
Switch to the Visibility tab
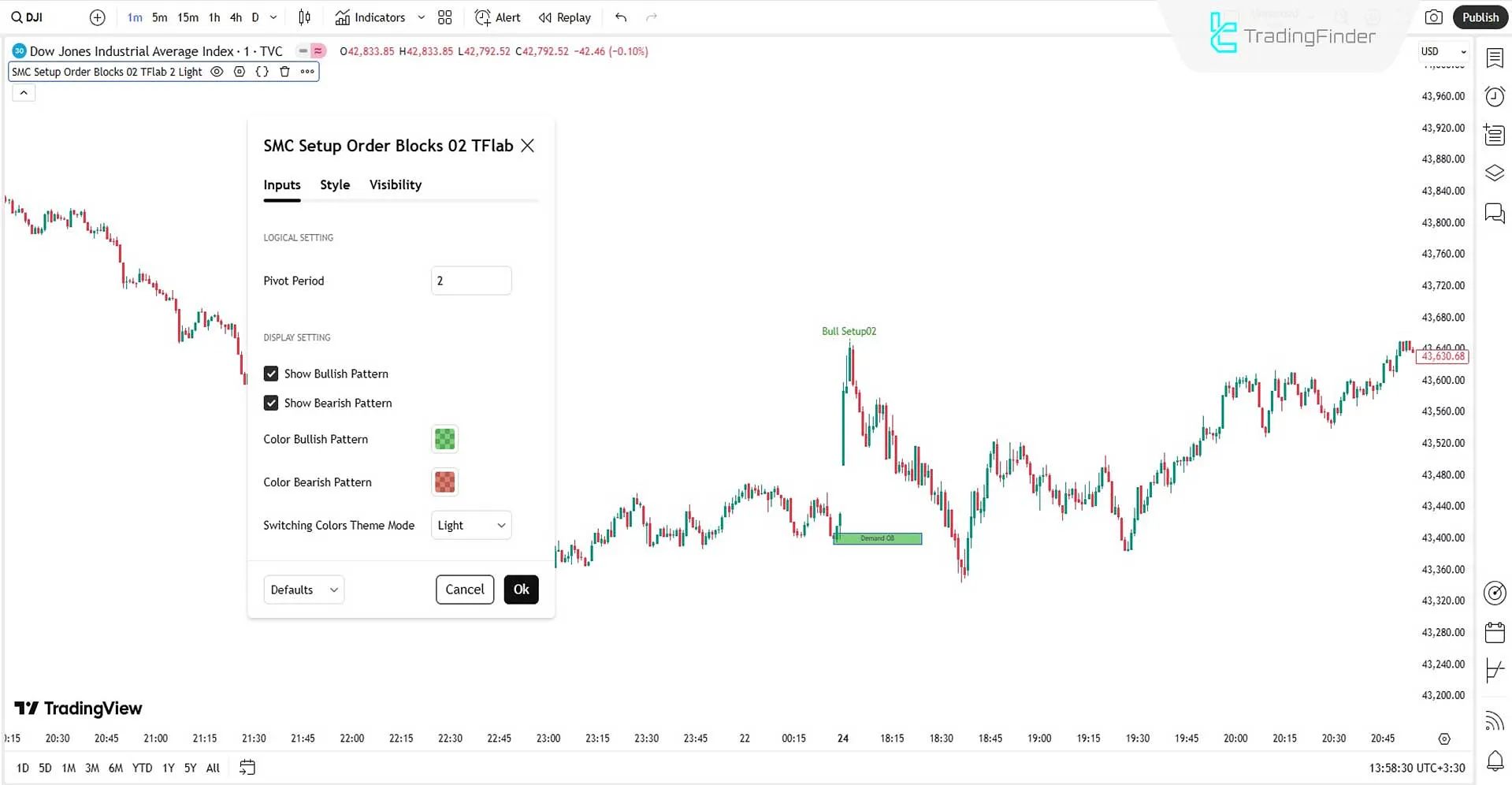[x=395, y=184]
